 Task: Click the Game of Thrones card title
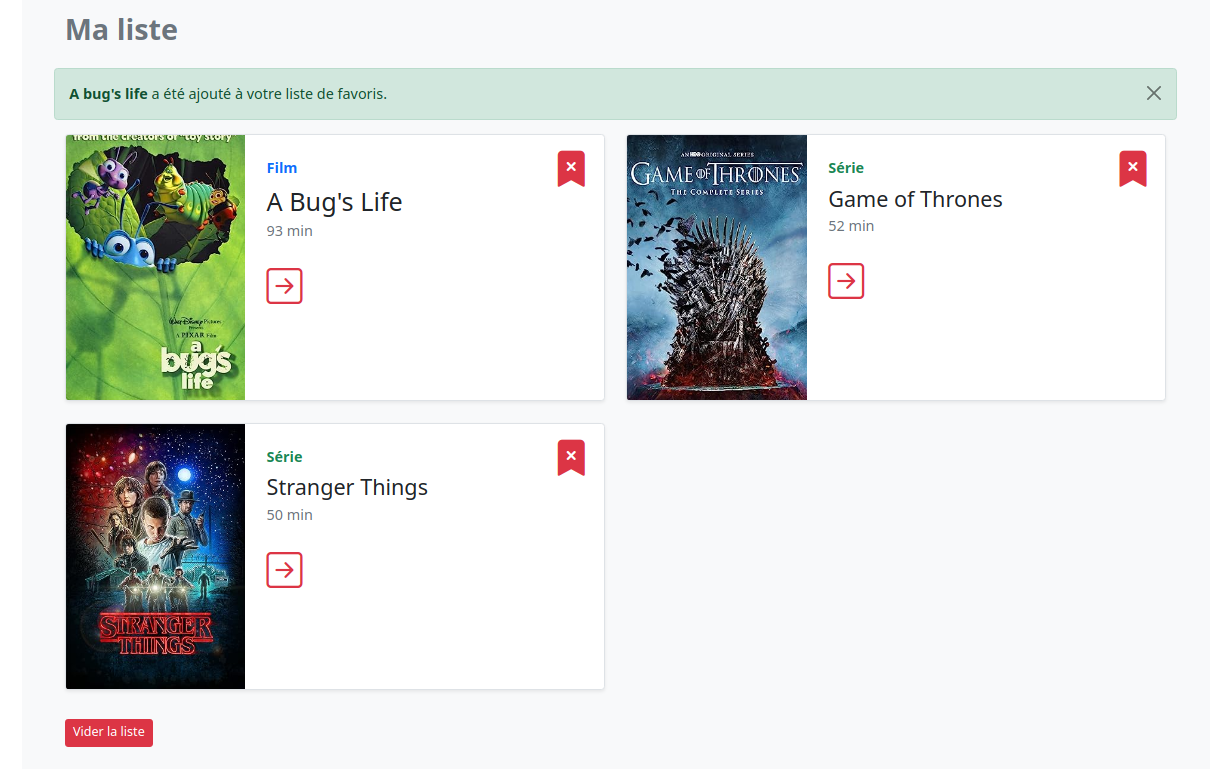click(x=915, y=199)
